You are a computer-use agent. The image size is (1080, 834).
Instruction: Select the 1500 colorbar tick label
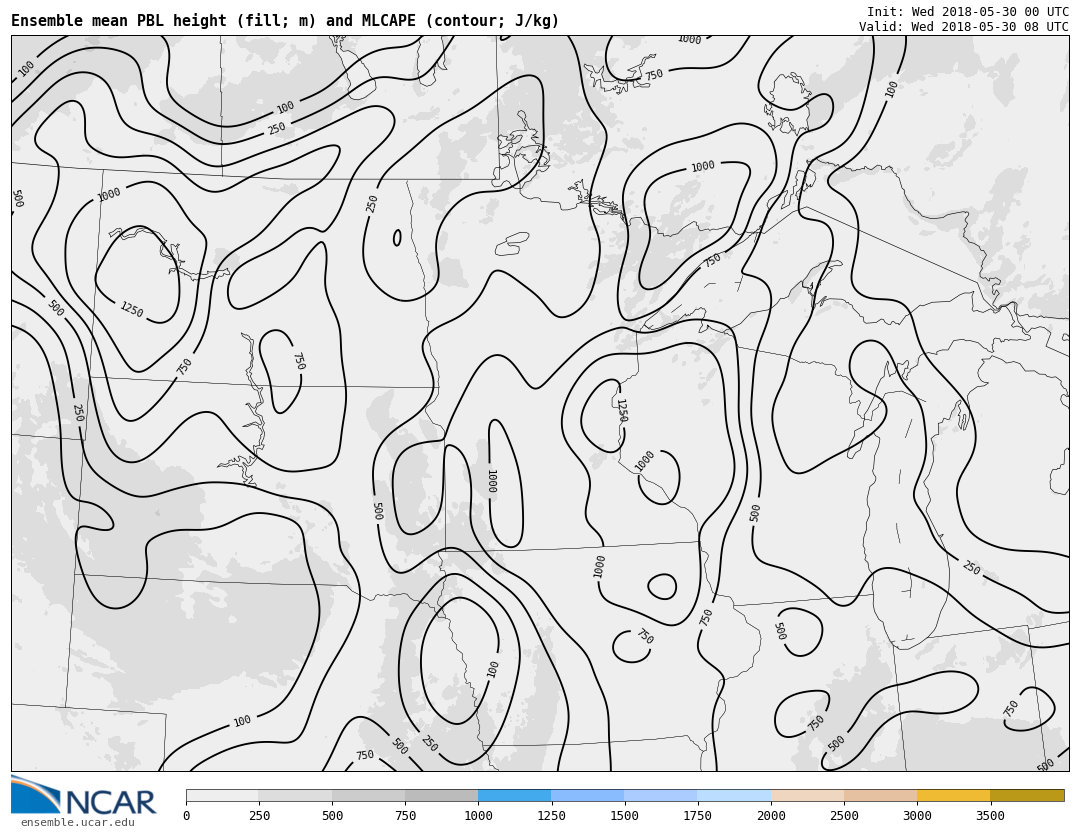pyautogui.click(x=624, y=816)
